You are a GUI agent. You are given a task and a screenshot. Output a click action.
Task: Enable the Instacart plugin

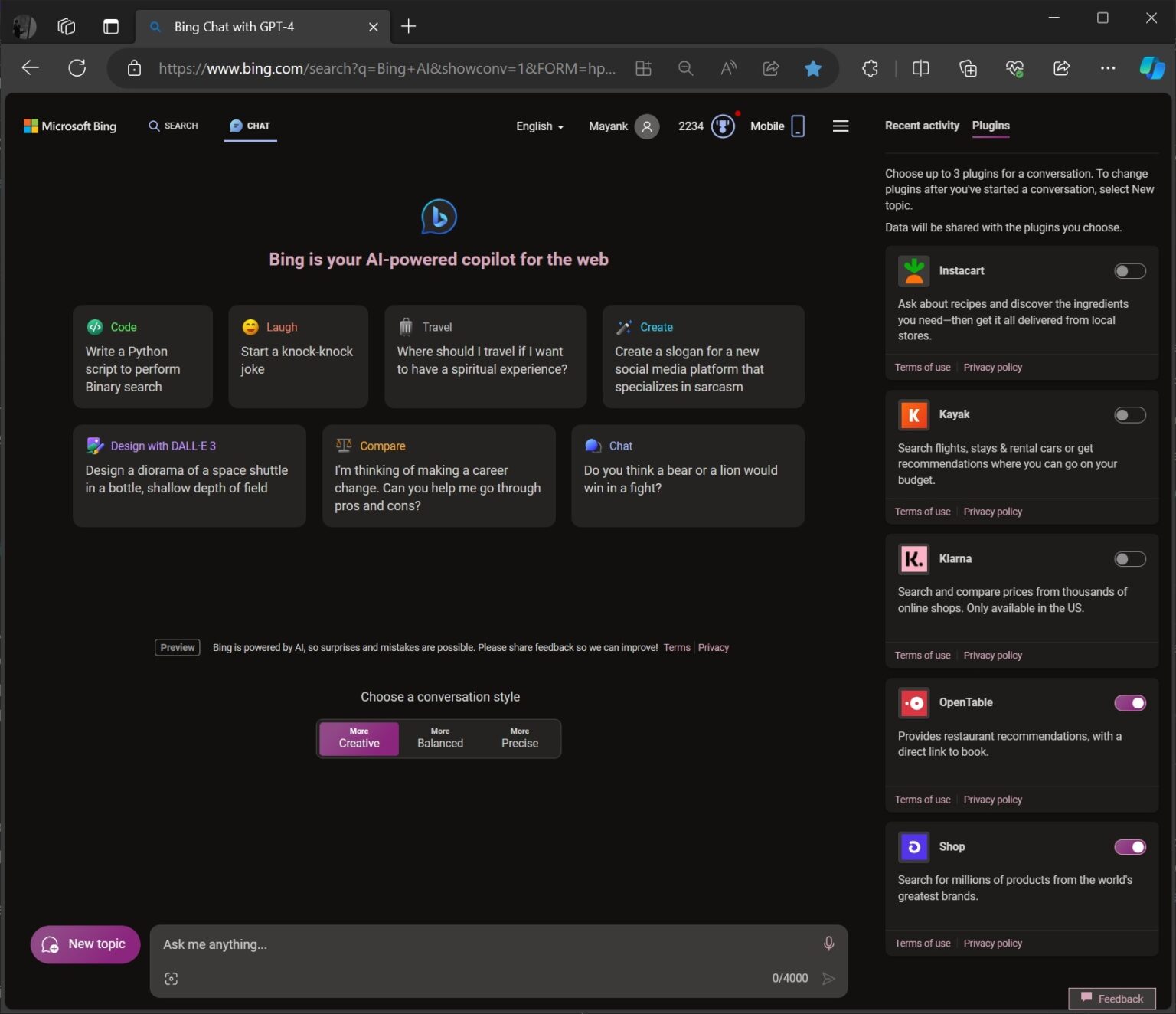(x=1130, y=270)
